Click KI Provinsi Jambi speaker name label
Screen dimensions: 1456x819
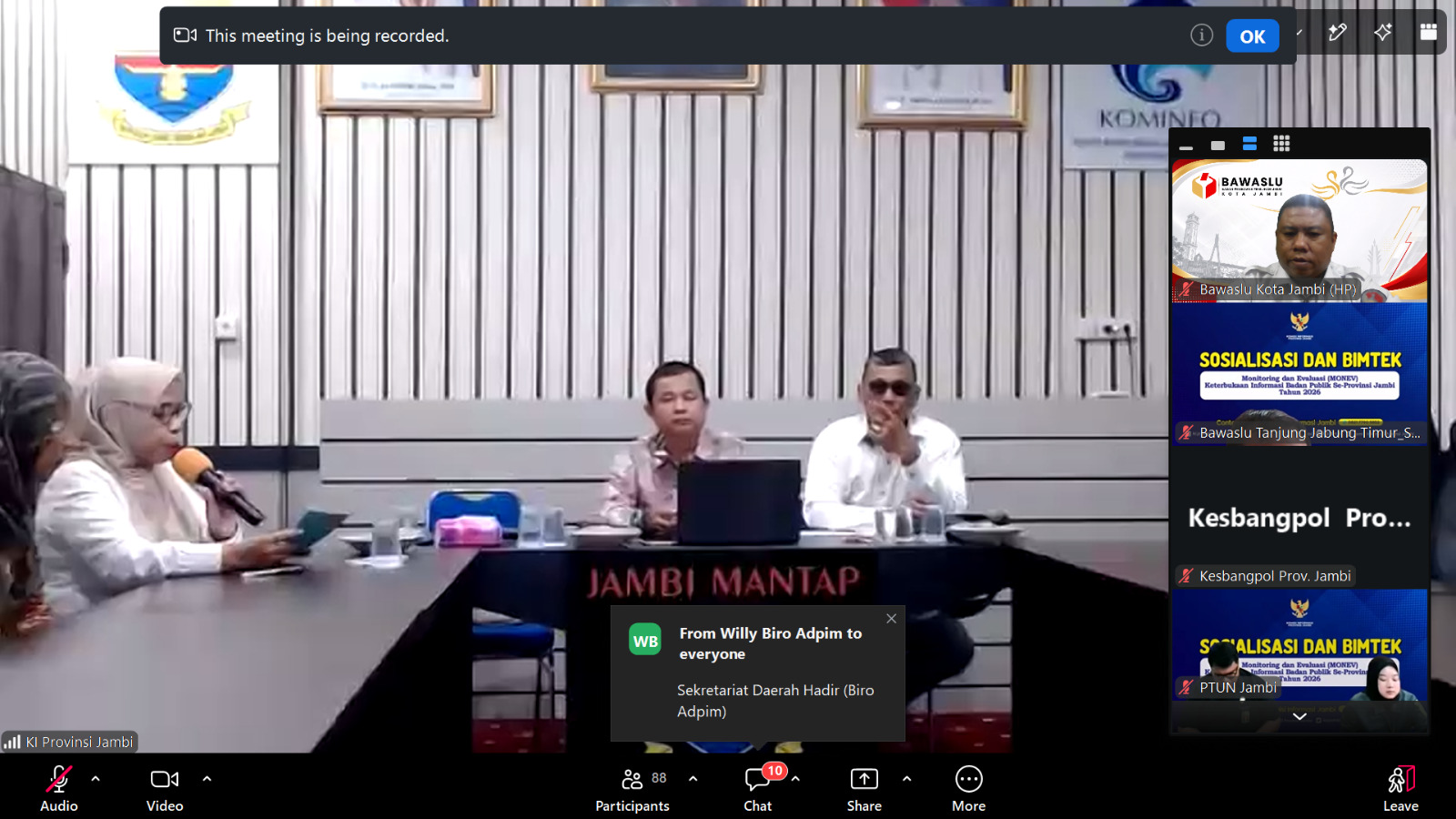79,742
